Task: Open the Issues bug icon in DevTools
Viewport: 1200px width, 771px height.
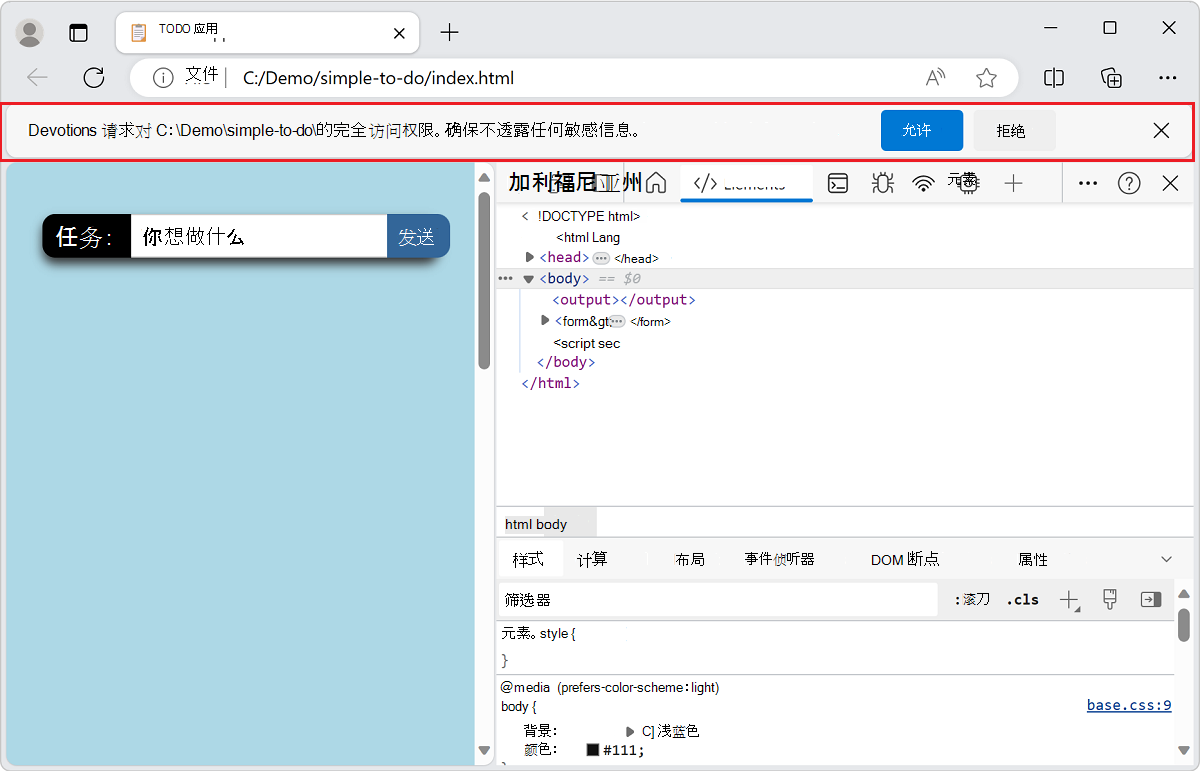Action: pyautogui.click(x=882, y=183)
